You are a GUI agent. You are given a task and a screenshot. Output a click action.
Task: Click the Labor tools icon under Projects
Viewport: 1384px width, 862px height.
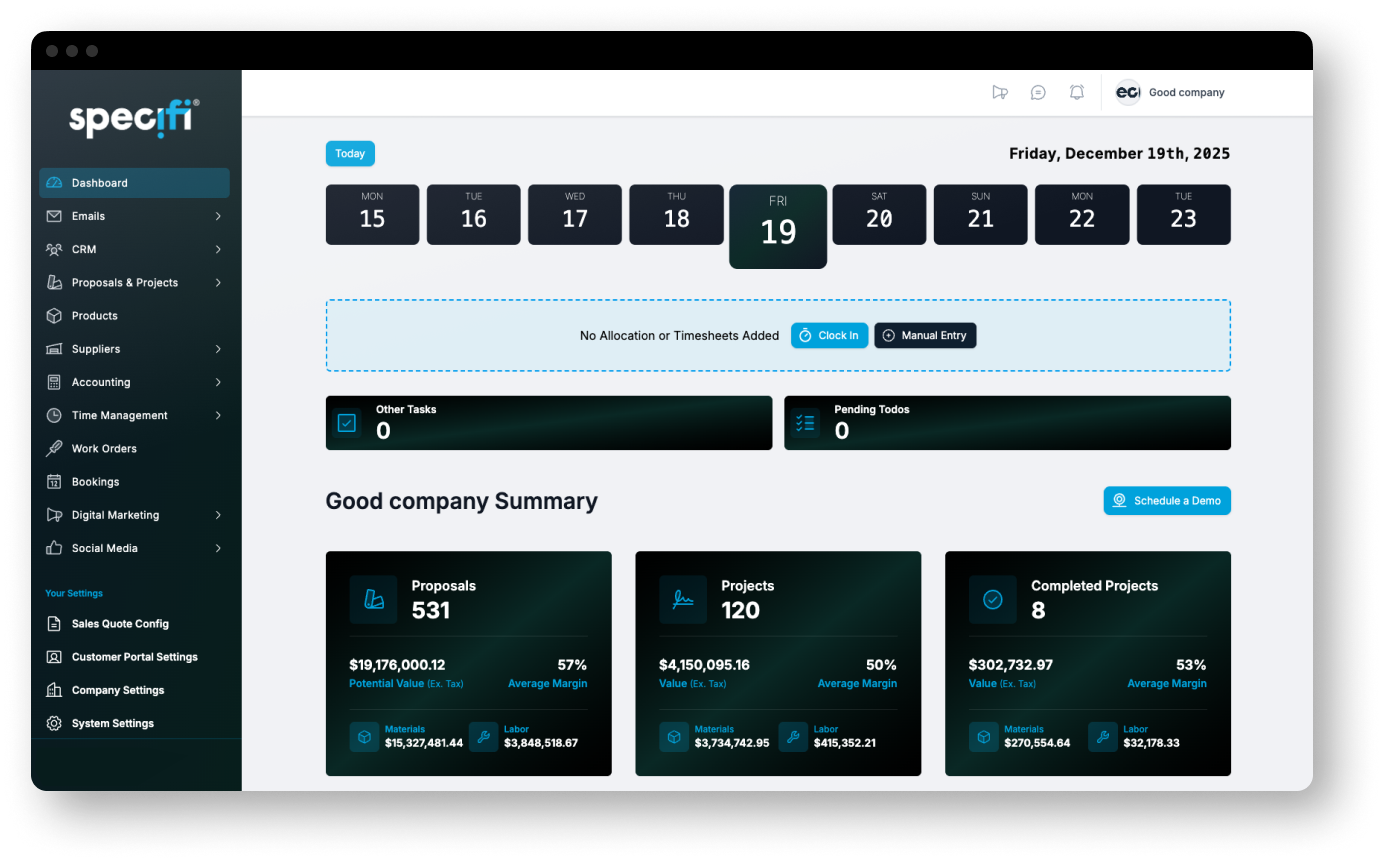793,736
